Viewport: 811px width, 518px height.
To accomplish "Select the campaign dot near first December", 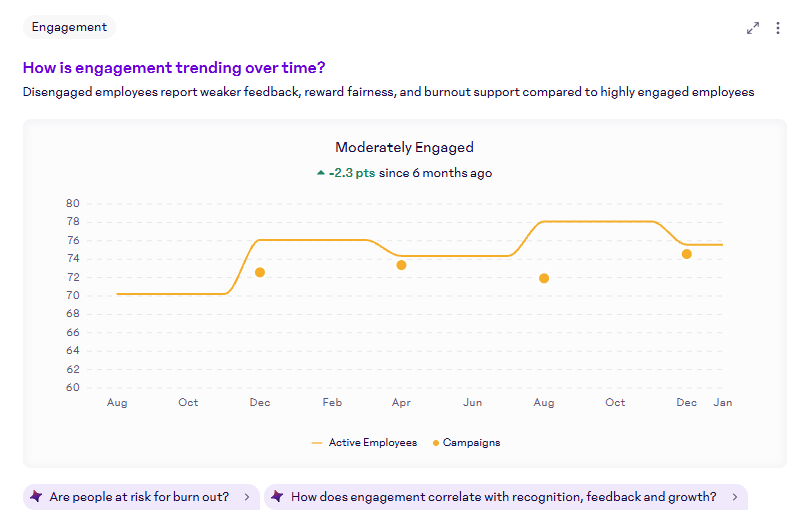I will click(x=260, y=272).
